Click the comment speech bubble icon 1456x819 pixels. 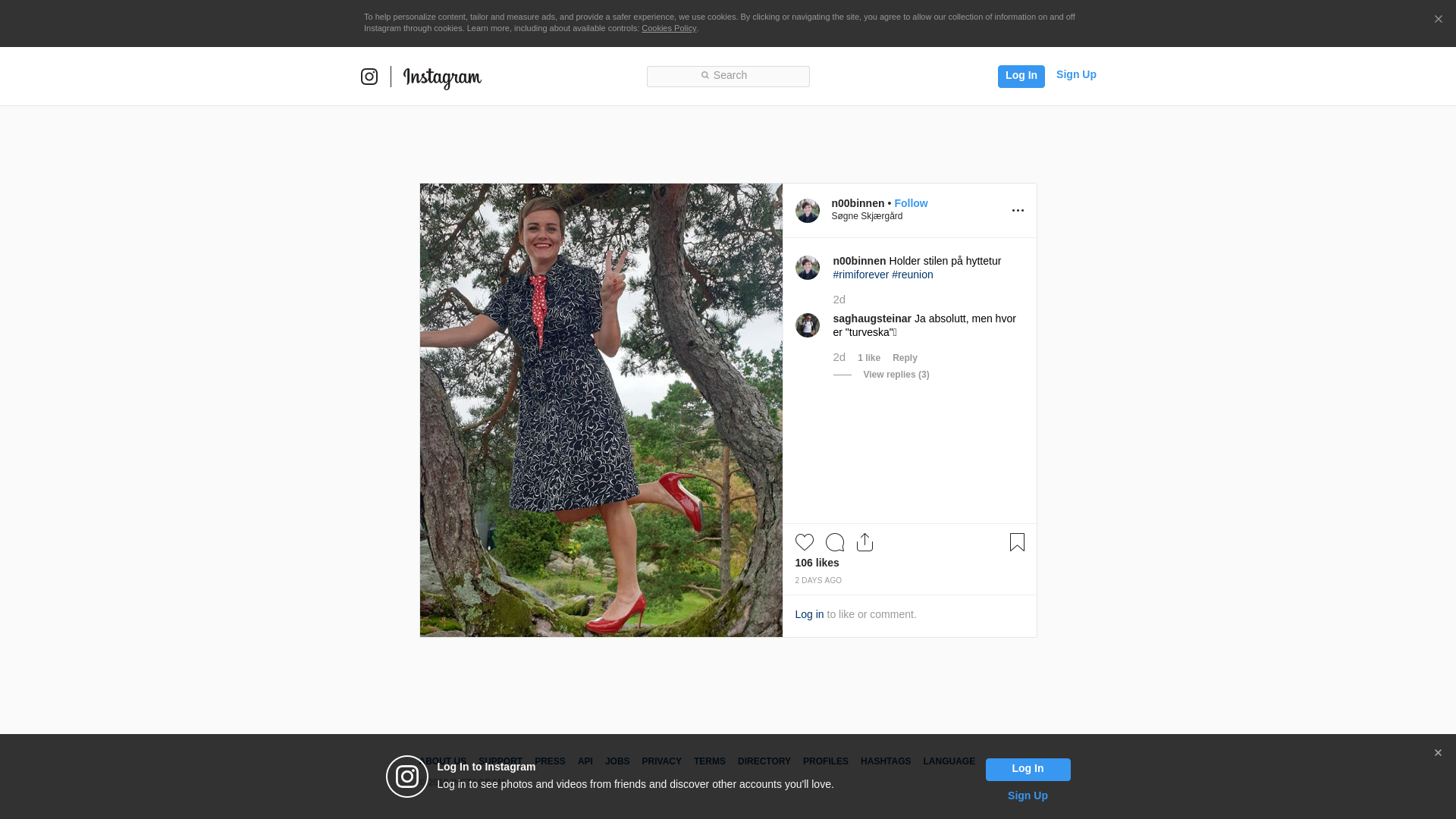(x=834, y=542)
